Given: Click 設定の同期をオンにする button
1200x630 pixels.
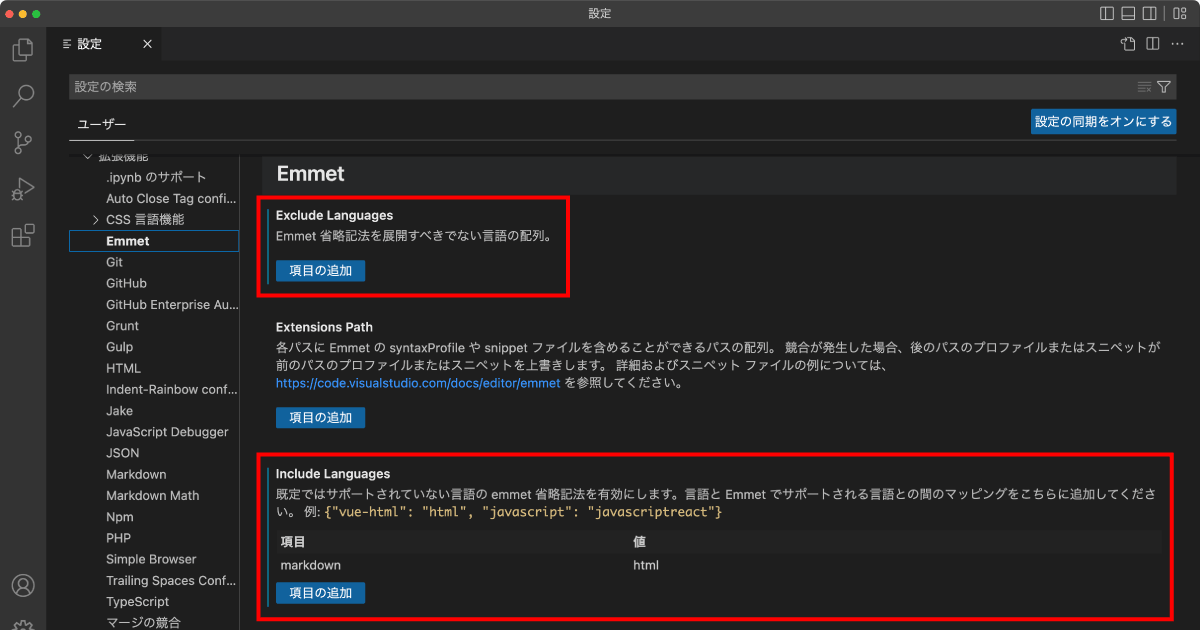Looking at the screenshot, I should click(1103, 122).
